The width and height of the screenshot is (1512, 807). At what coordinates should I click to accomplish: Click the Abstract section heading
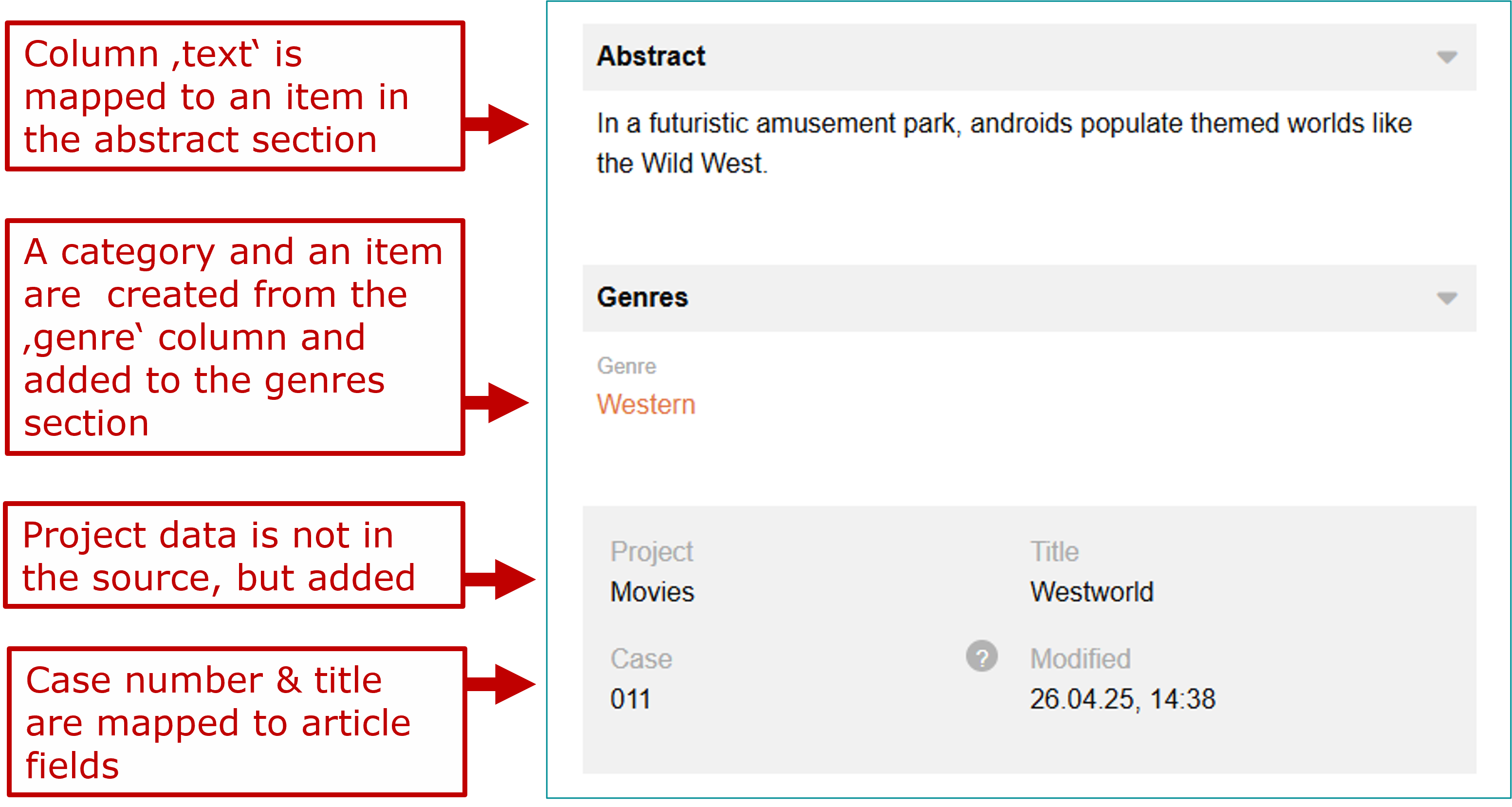coord(650,56)
